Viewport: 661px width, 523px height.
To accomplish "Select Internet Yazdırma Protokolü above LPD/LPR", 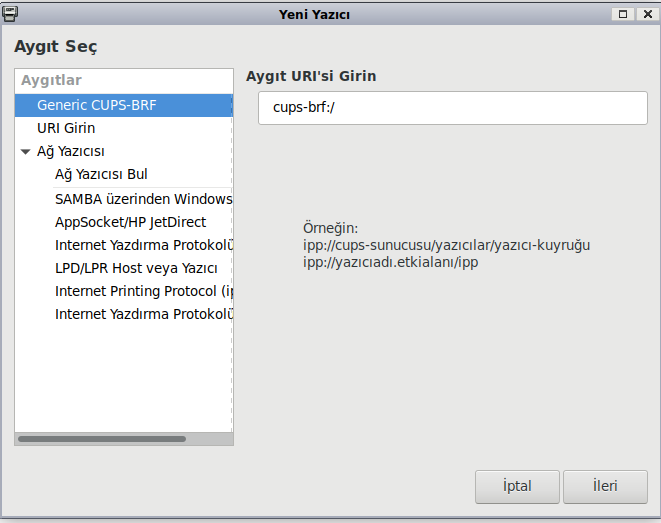I will pyautogui.click(x=143, y=245).
